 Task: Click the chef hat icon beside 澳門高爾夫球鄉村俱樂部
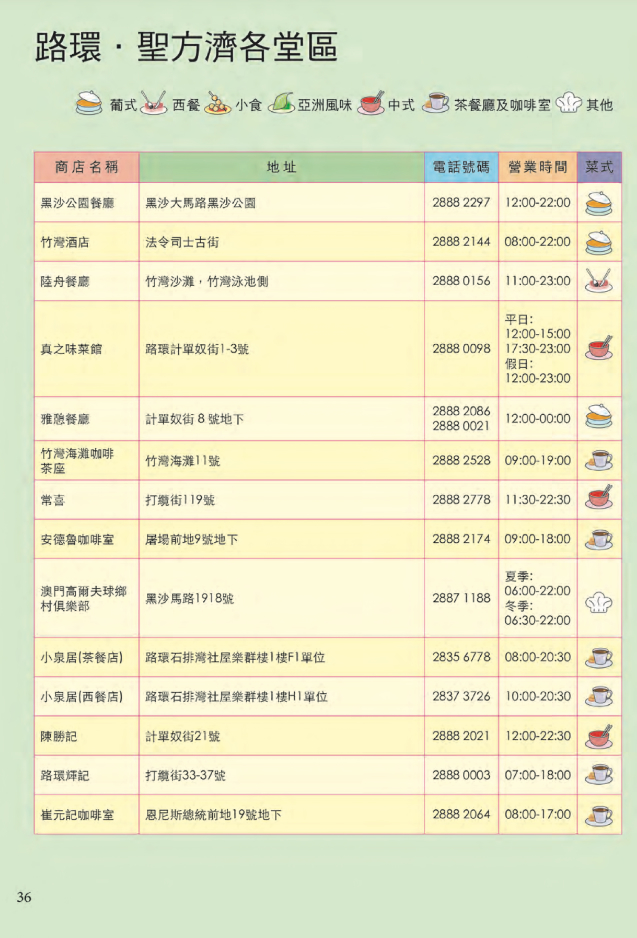coord(599,598)
